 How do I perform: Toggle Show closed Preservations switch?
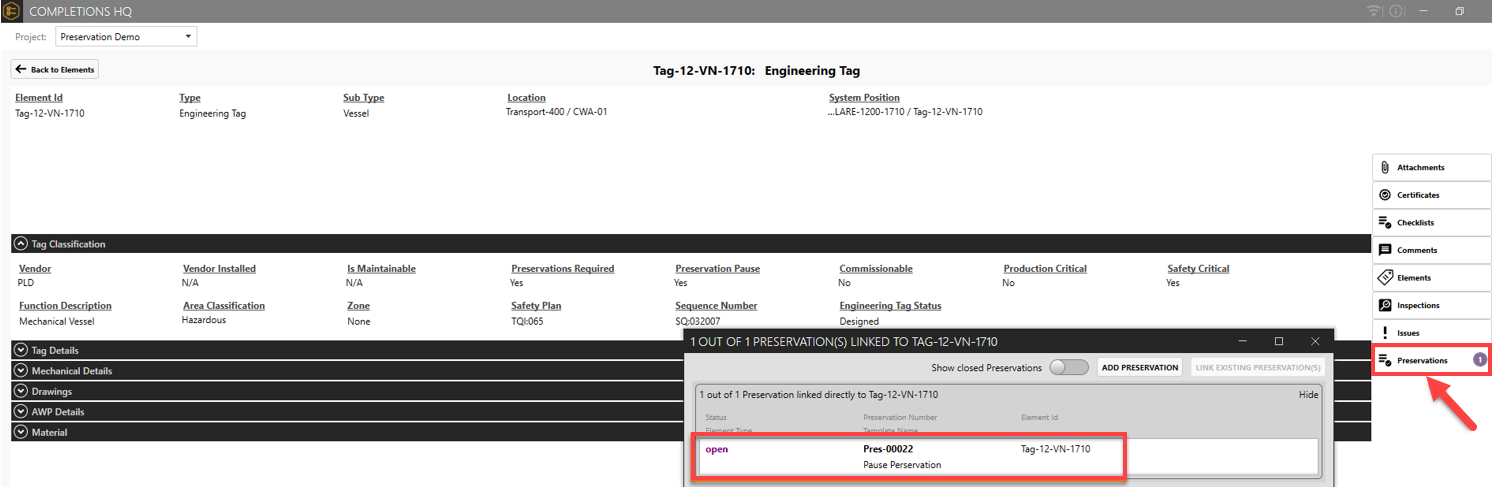1069,368
